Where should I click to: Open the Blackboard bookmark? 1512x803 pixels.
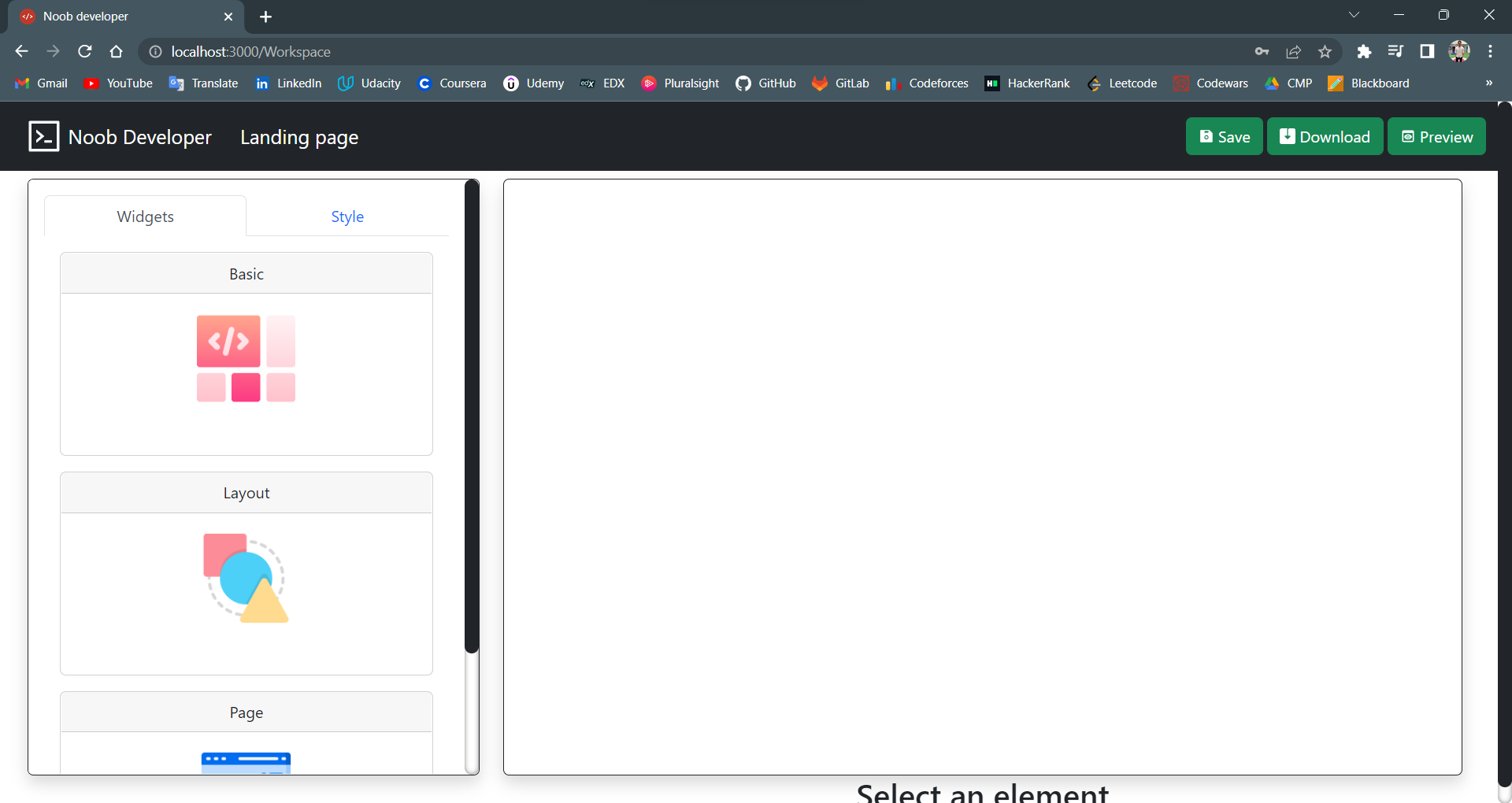(x=1369, y=83)
